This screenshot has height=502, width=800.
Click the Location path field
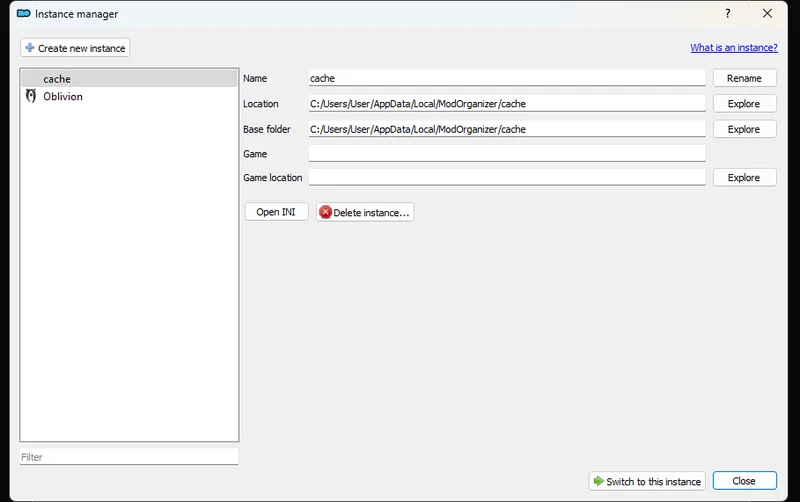coord(507,104)
